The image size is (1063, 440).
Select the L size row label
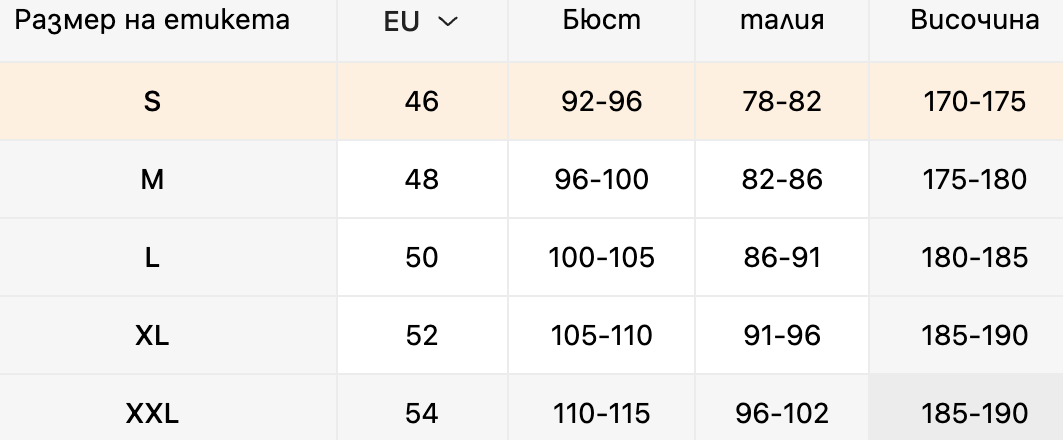click(x=152, y=258)
